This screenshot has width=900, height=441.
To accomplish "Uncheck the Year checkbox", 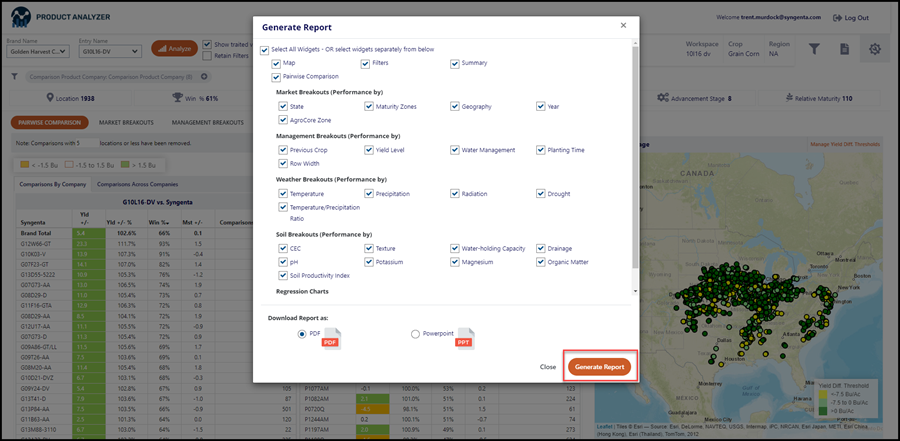I will tap(541, 107).
